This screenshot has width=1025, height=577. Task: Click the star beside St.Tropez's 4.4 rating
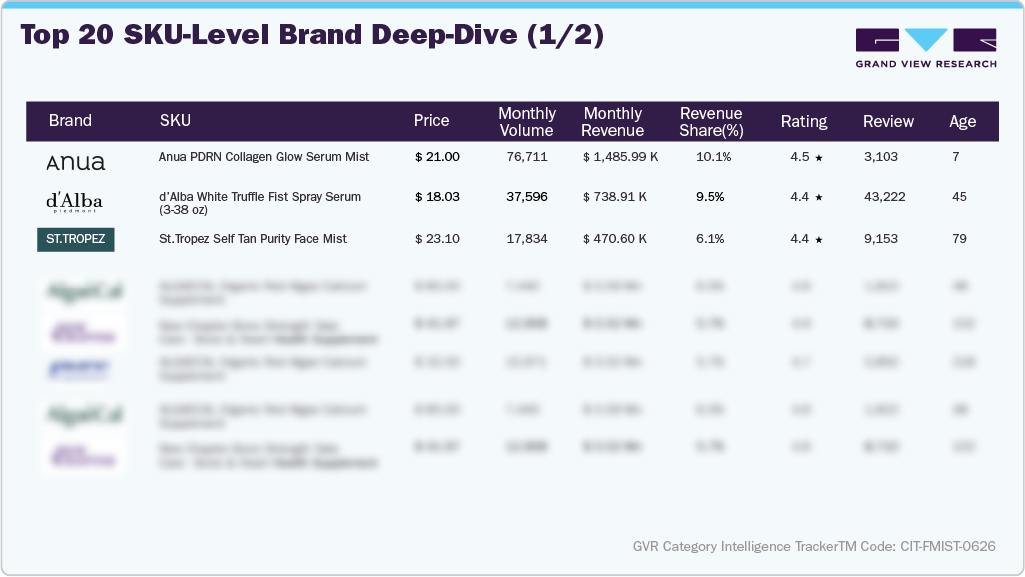[818, 240]
